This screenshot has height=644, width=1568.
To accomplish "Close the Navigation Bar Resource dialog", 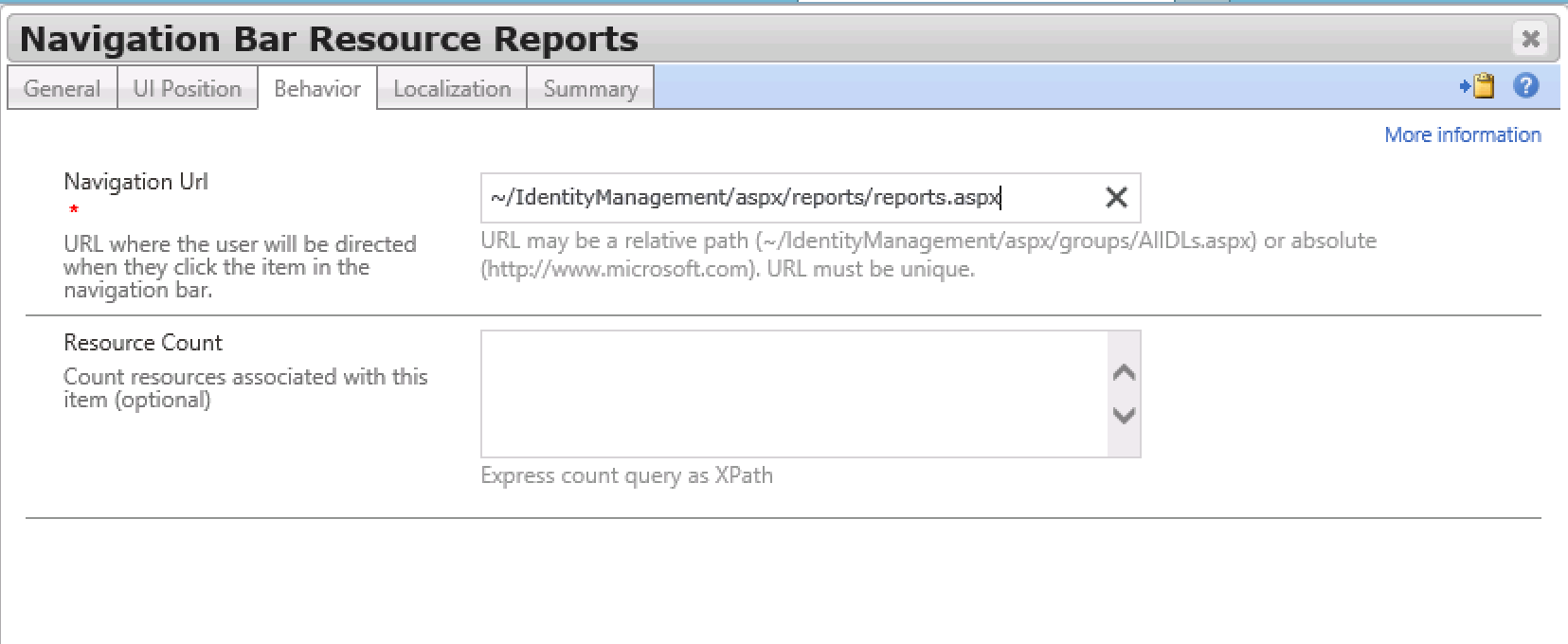I will pyautogui.click(x=1529, y=39).
